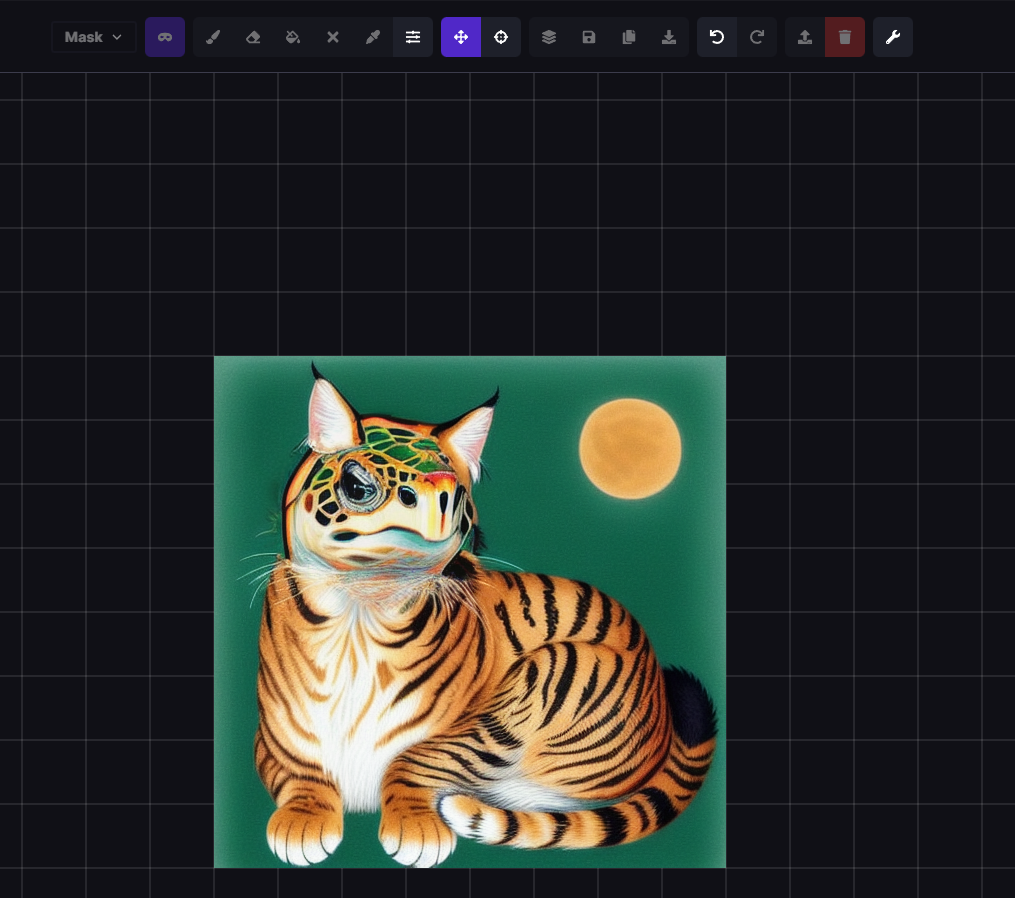1015x898 pixels.
Task: Undo the last canvas action
Action: 718,37
